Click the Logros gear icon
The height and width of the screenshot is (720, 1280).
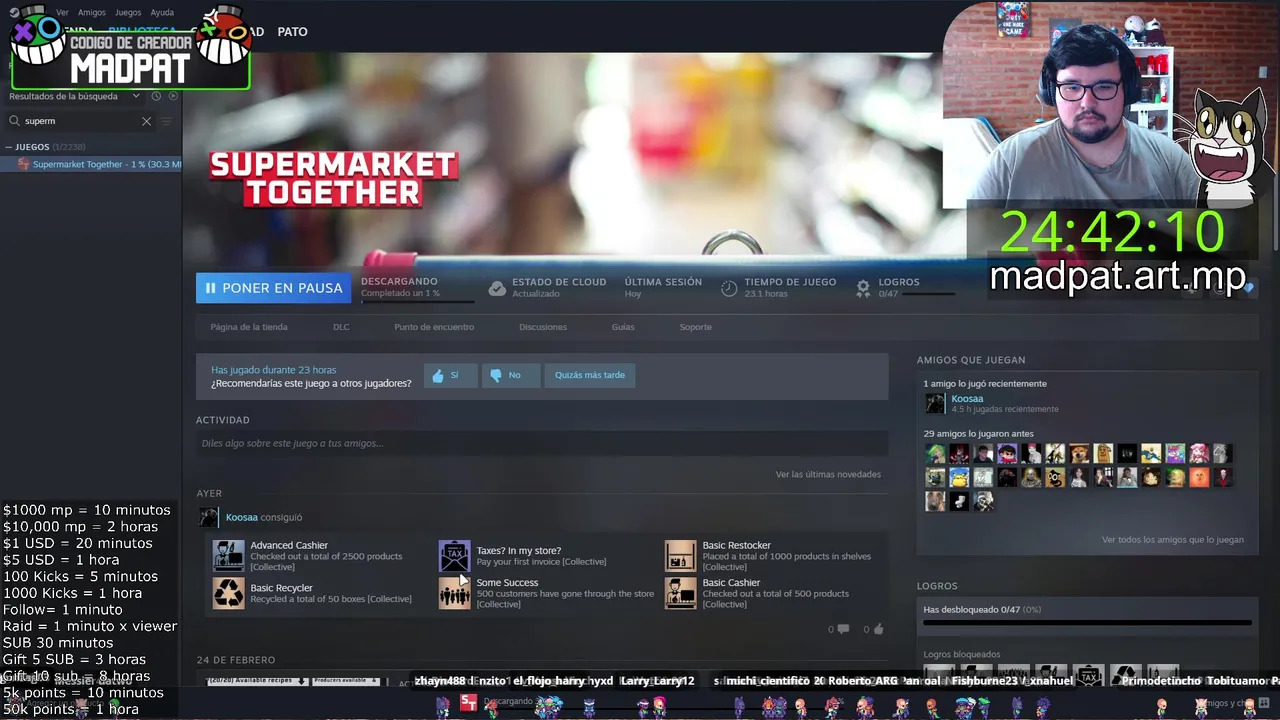click(863, 288)
